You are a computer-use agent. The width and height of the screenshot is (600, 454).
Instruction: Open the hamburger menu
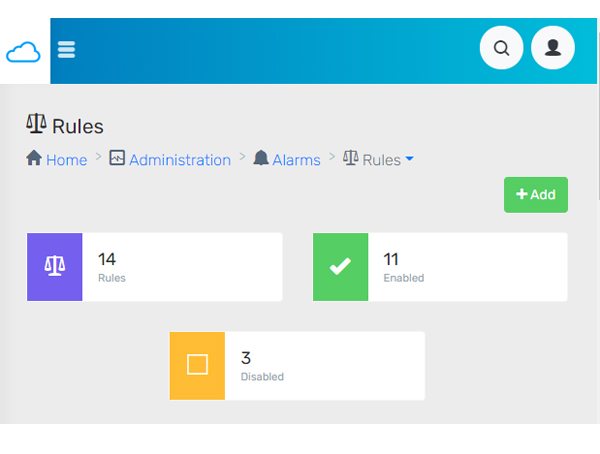[66, 49]
